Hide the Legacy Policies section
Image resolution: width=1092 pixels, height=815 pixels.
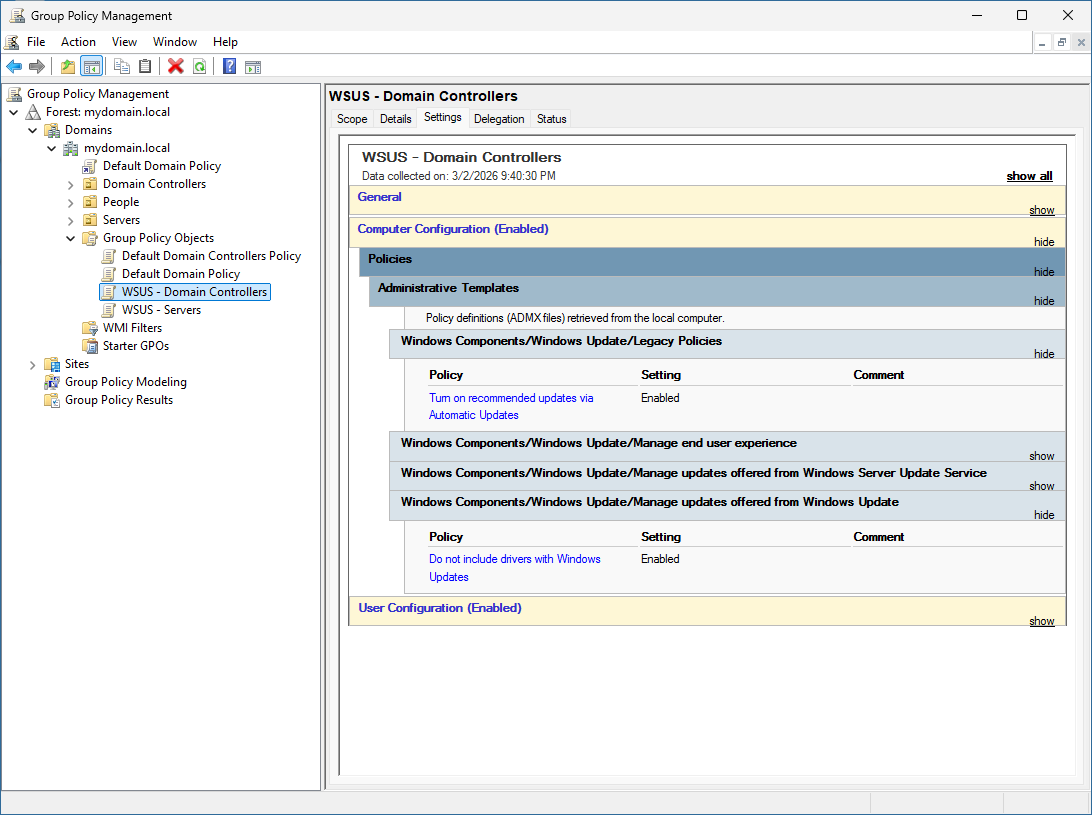click(x=1044, y=354)
